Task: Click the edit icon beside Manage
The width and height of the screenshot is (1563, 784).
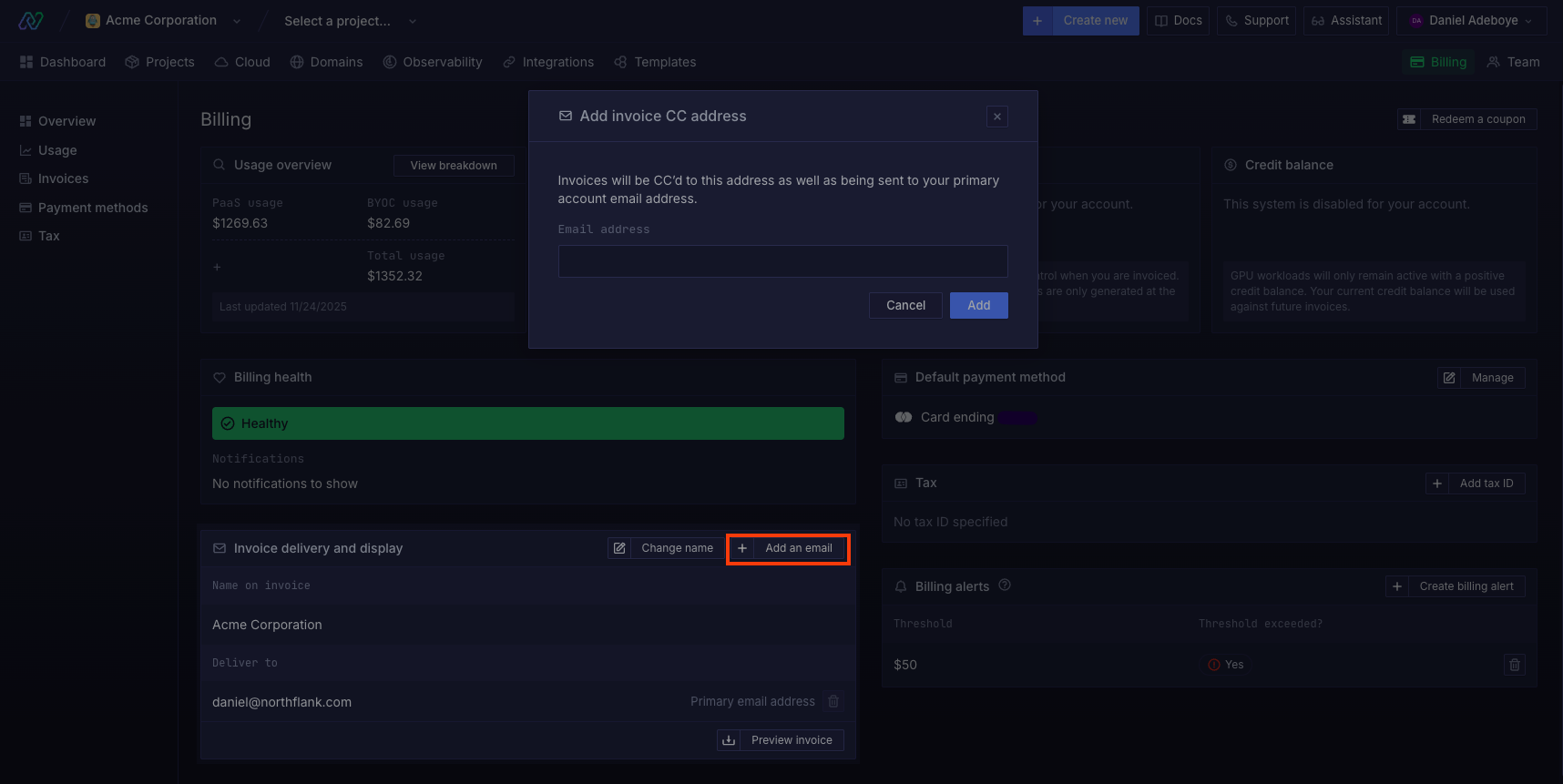Action: coord(1449,378)
